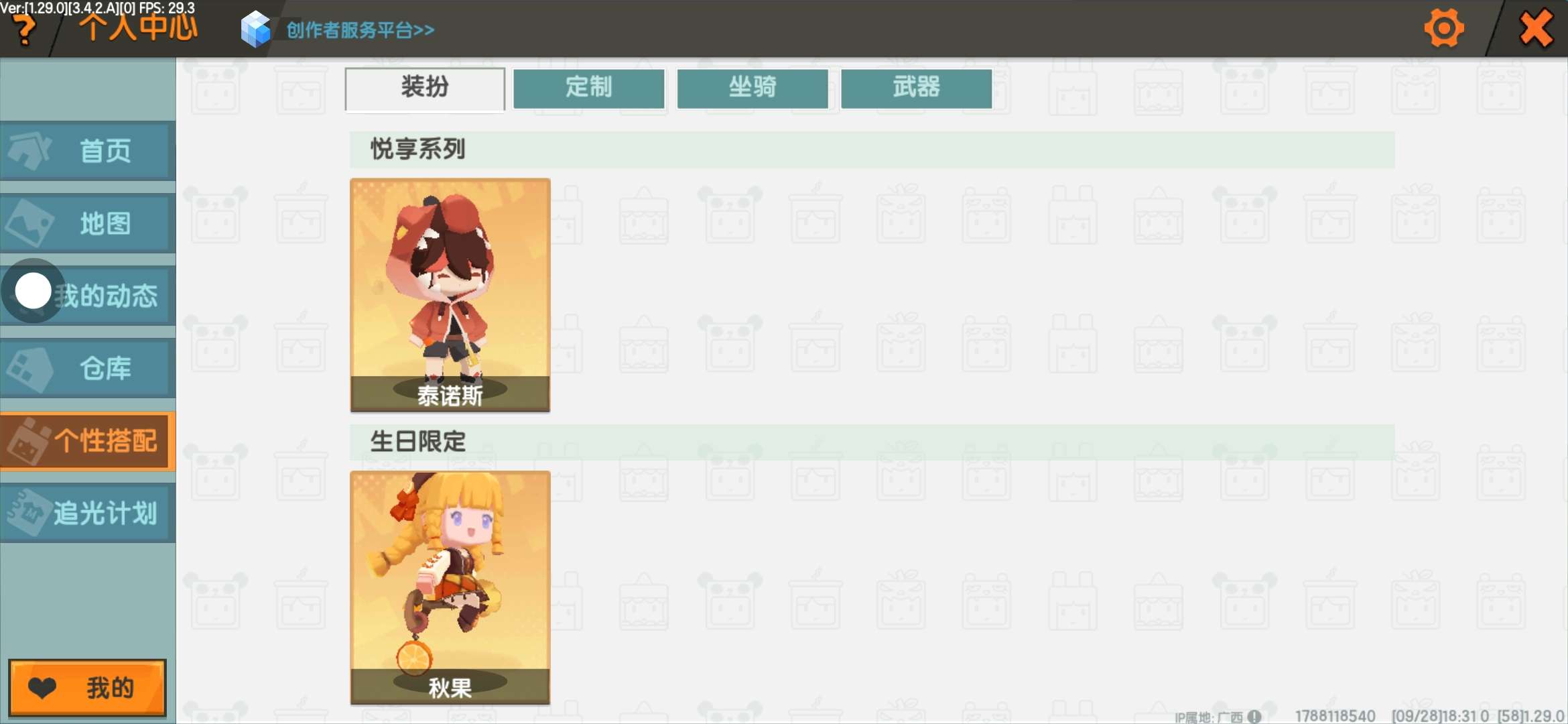
Task: Open 首页 home in sidebar
Action: tap(88, 151)
